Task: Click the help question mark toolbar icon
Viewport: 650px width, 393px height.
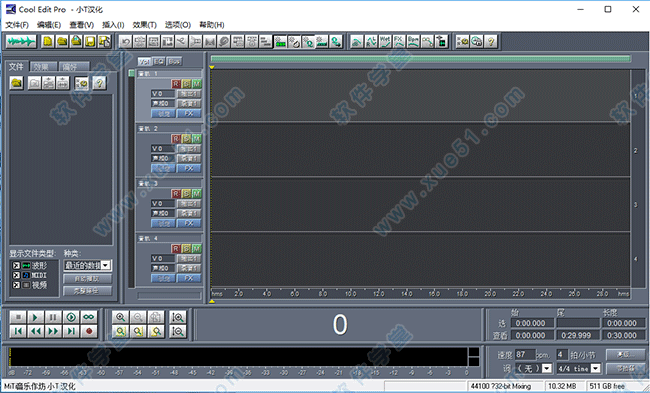Action: click(x=491, y=41)
